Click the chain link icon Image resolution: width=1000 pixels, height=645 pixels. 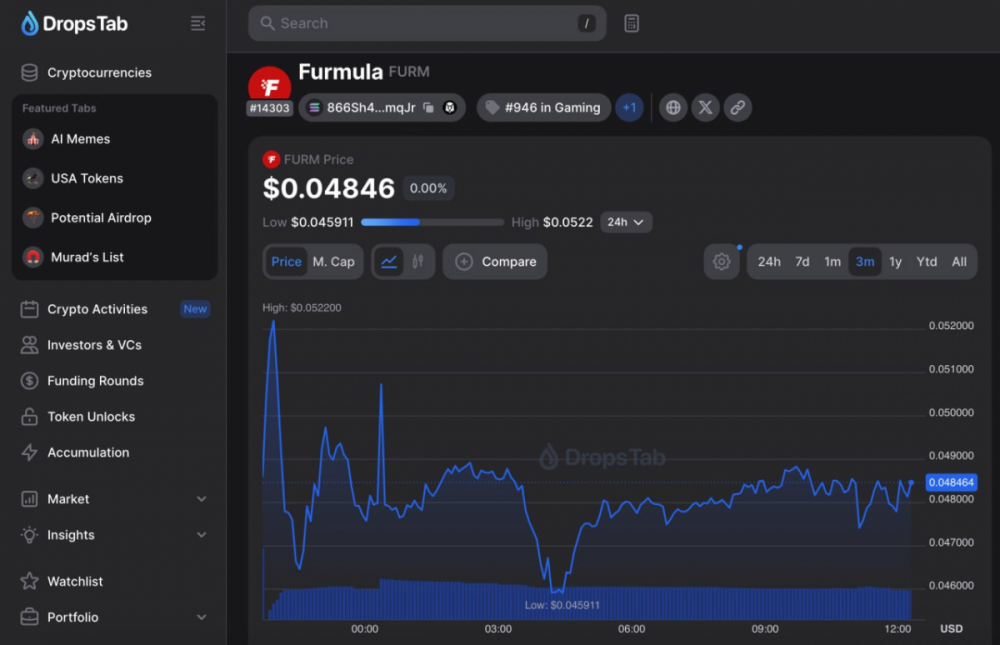[738, 108]
